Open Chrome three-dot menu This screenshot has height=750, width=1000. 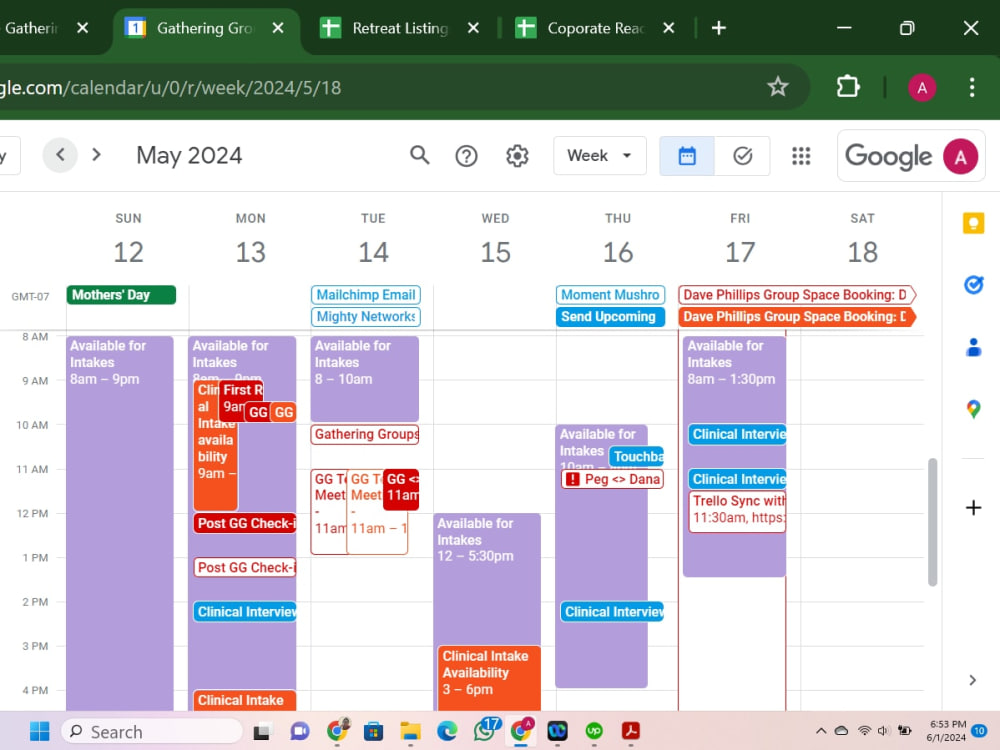pos(971,87)
